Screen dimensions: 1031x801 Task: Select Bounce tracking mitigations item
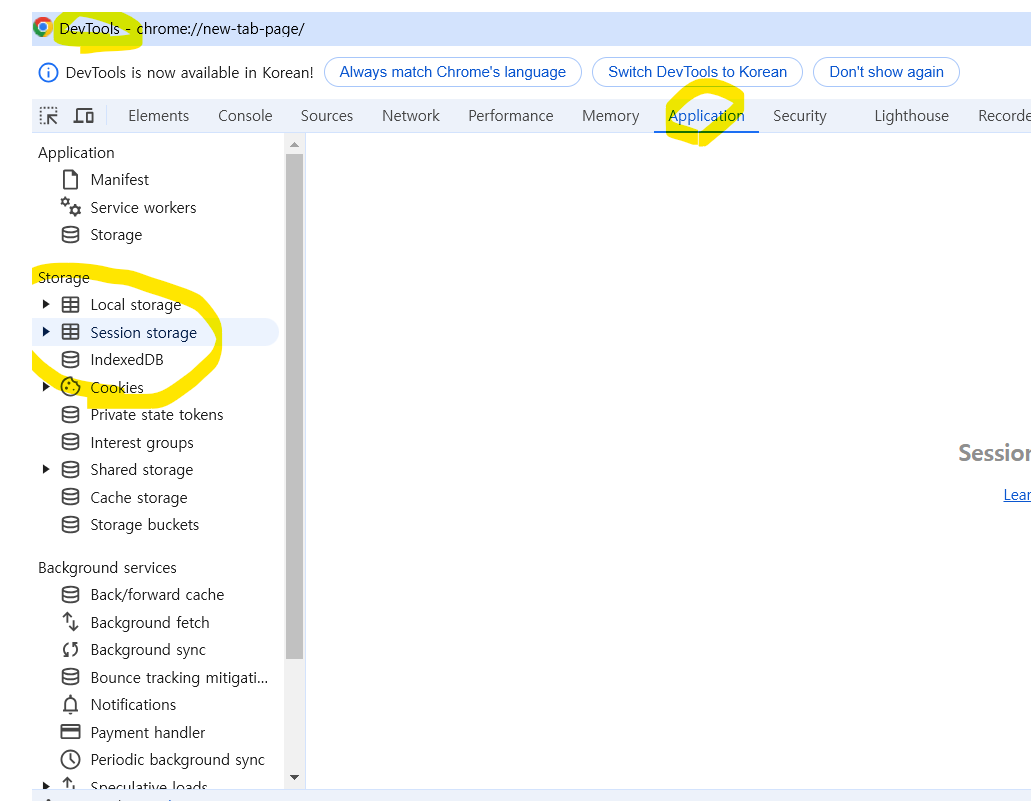coord(180,677)
